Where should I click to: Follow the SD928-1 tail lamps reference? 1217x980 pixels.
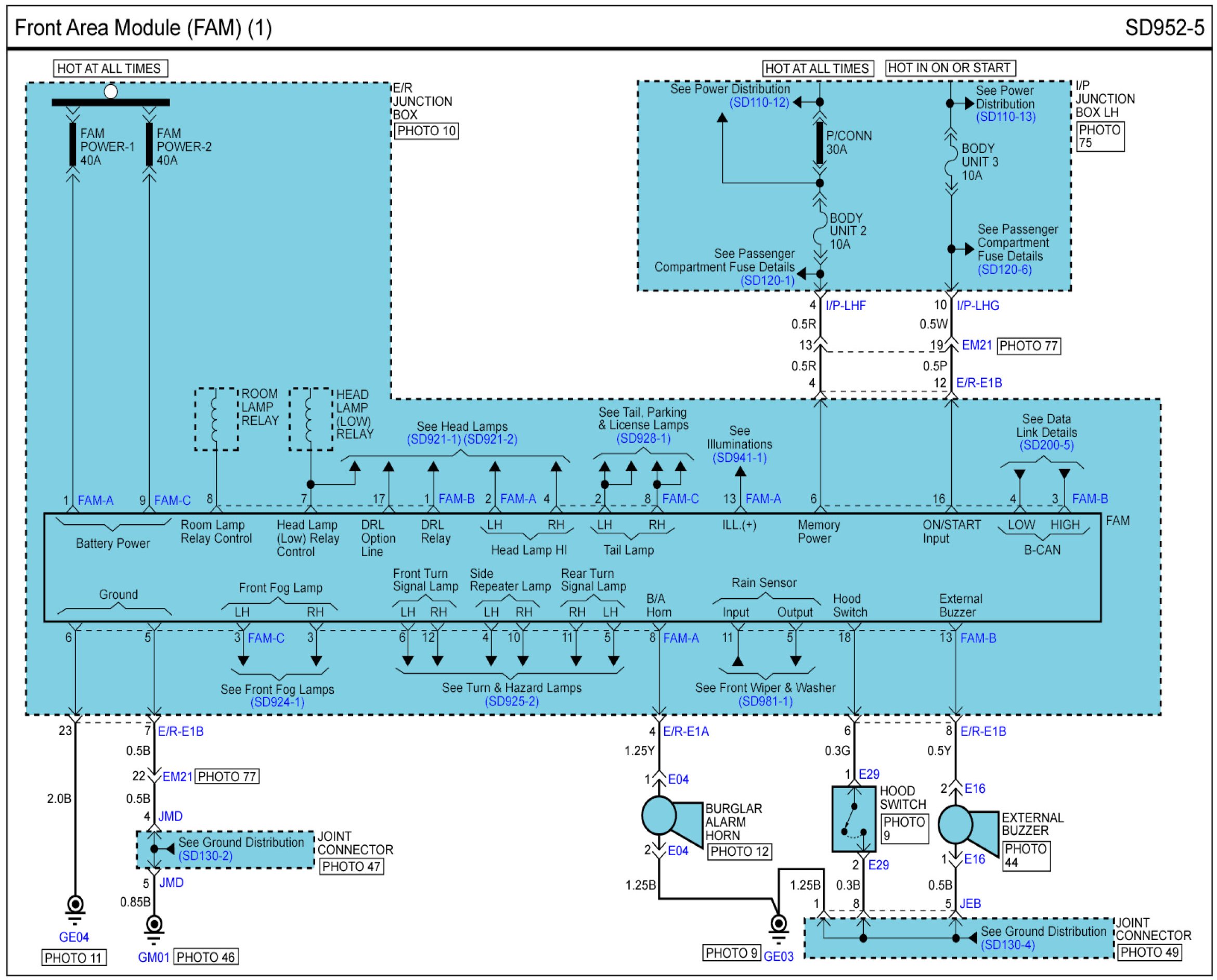[643, 439]
